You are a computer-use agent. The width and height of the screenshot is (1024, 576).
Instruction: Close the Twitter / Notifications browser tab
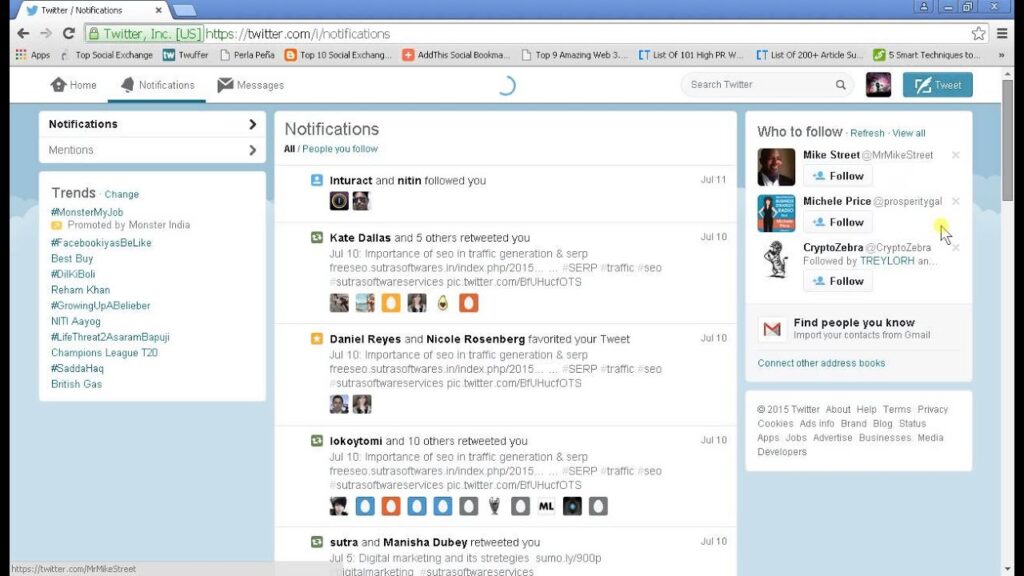click(158, 10)
